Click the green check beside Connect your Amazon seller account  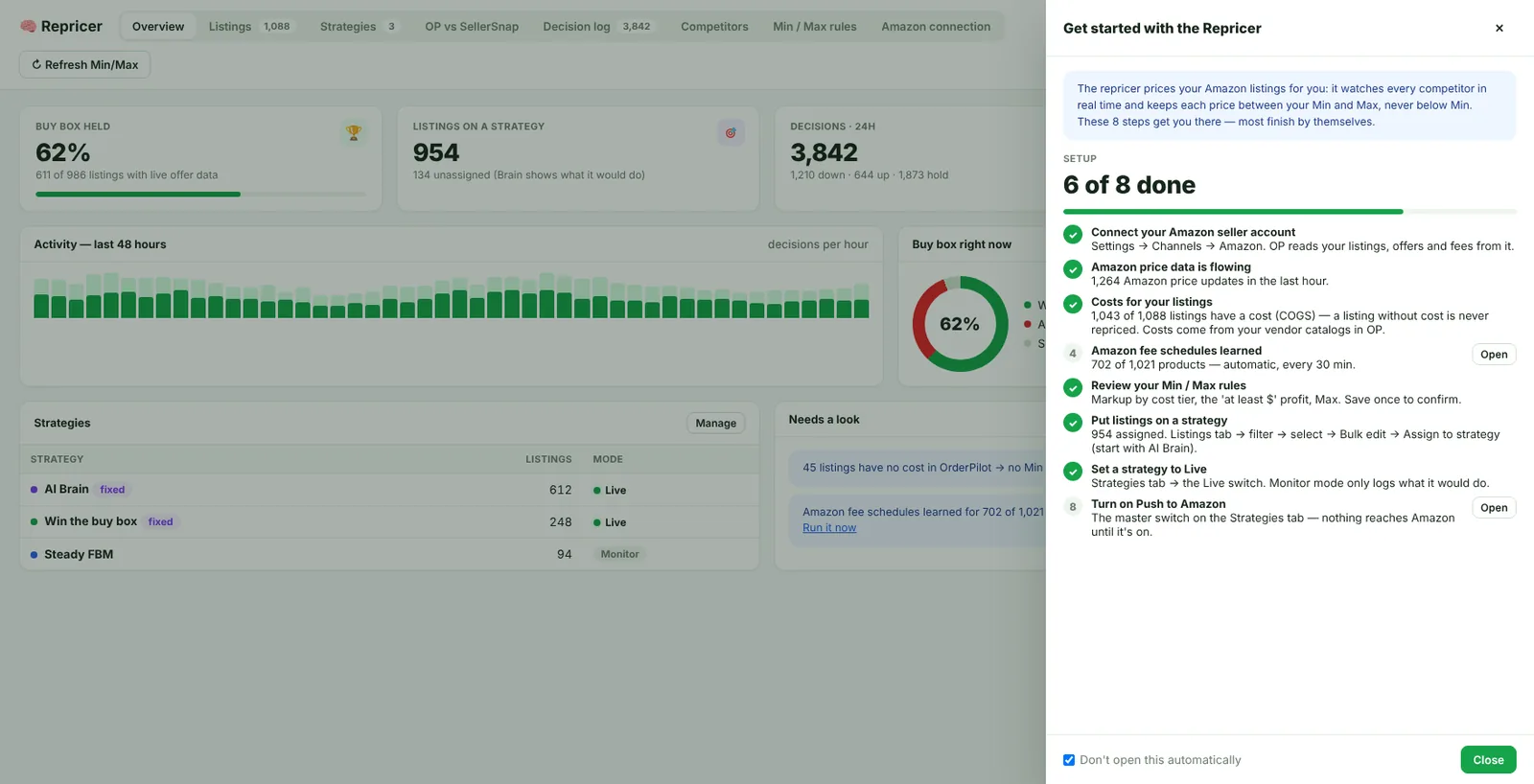point(1073,235)
